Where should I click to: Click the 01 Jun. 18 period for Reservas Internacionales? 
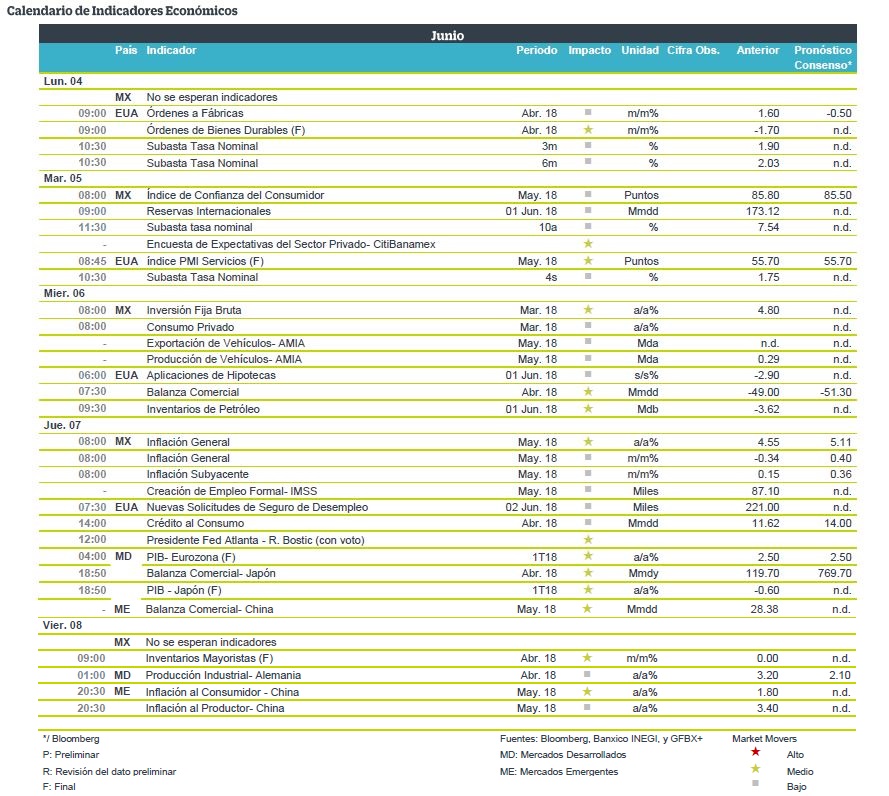click(531, 211)
